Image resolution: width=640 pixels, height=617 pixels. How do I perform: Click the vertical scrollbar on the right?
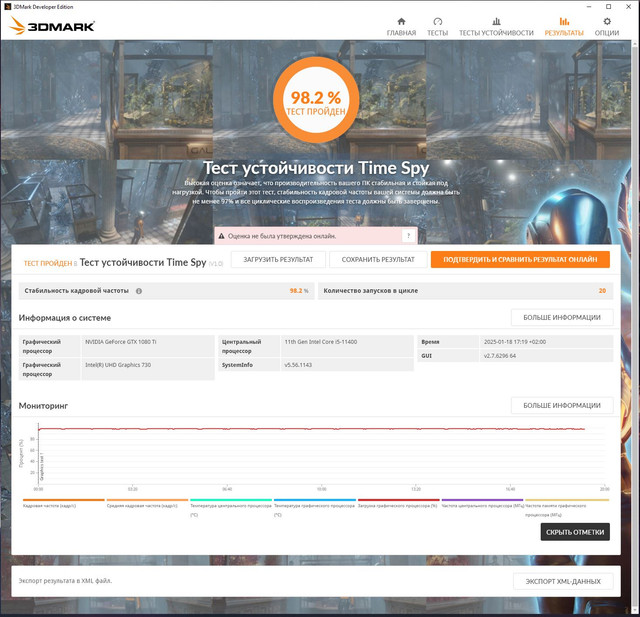(x=636, y=326)
